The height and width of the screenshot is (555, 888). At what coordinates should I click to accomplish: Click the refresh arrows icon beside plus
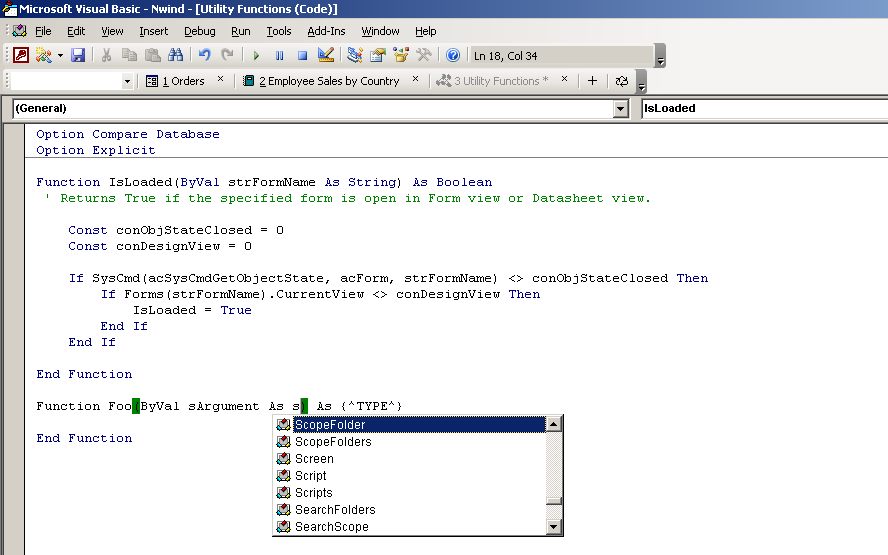[621, 81]
